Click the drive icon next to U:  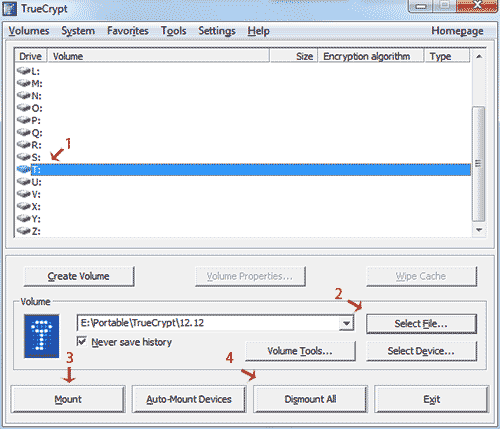pyautogui.click(x=23, y=182)
